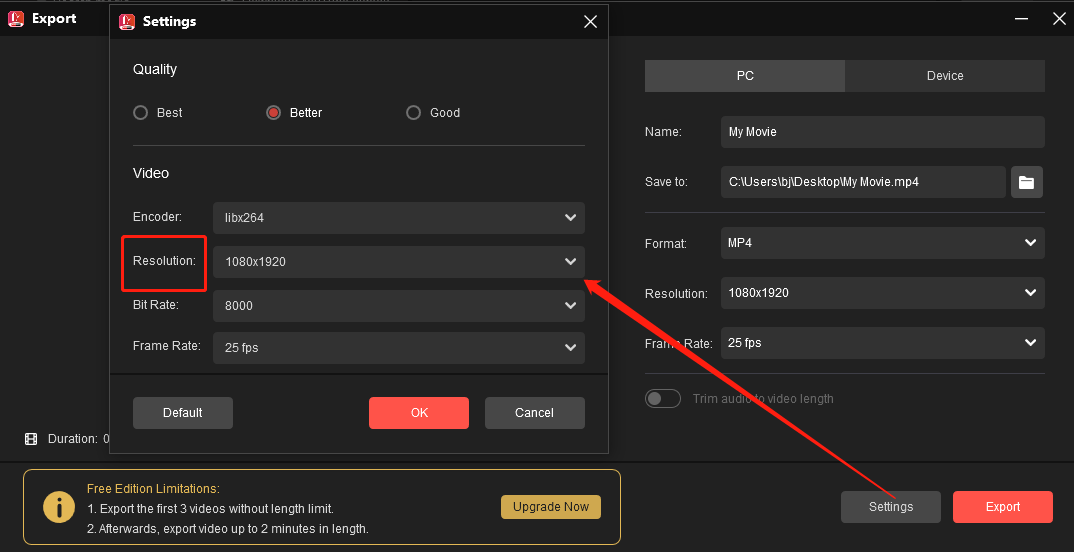Open the Bit Rate 8000 dropdown
The width and height of the screenshot is (1074, 552).
(399, 305)
